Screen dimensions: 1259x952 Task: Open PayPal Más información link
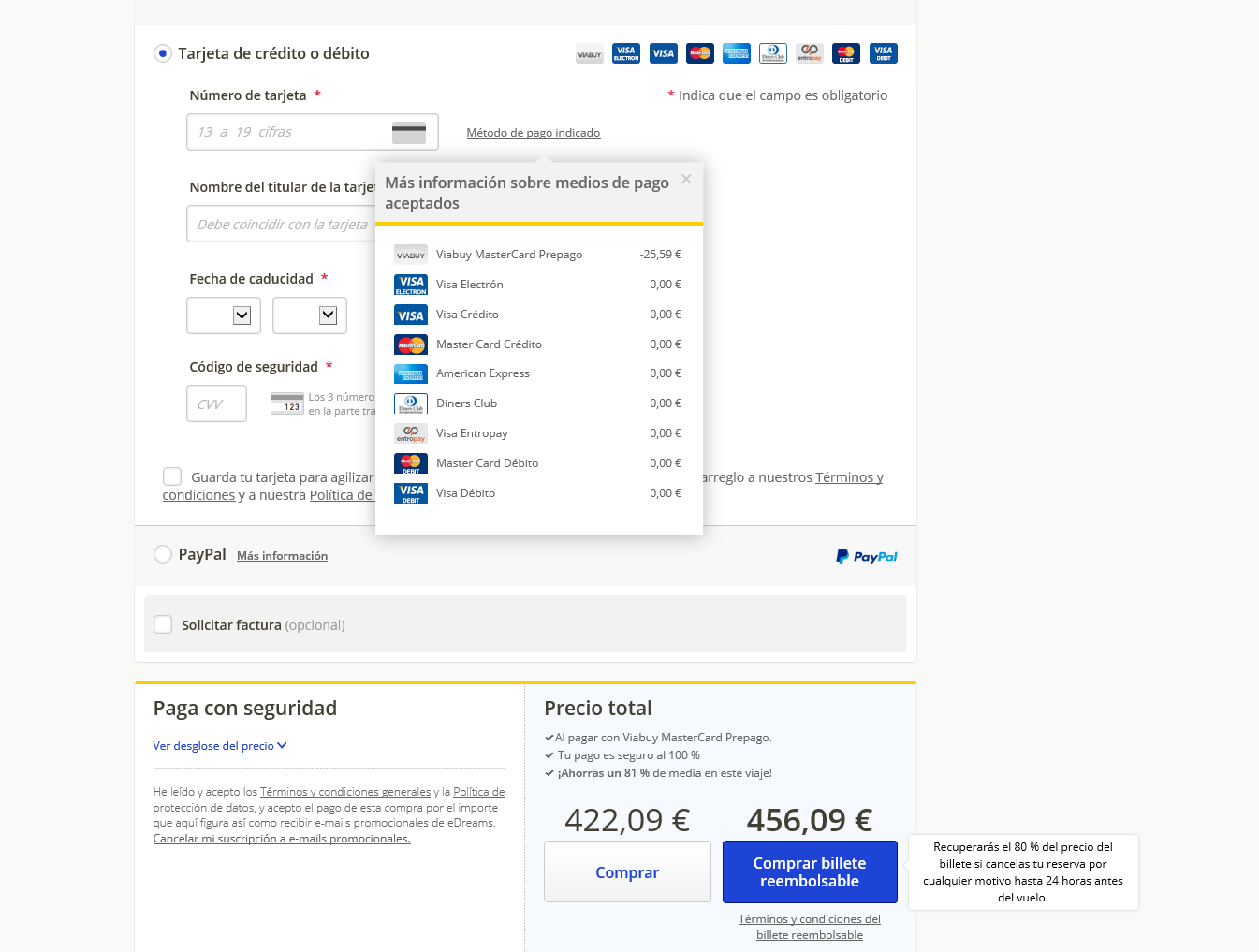coord(282,556)
